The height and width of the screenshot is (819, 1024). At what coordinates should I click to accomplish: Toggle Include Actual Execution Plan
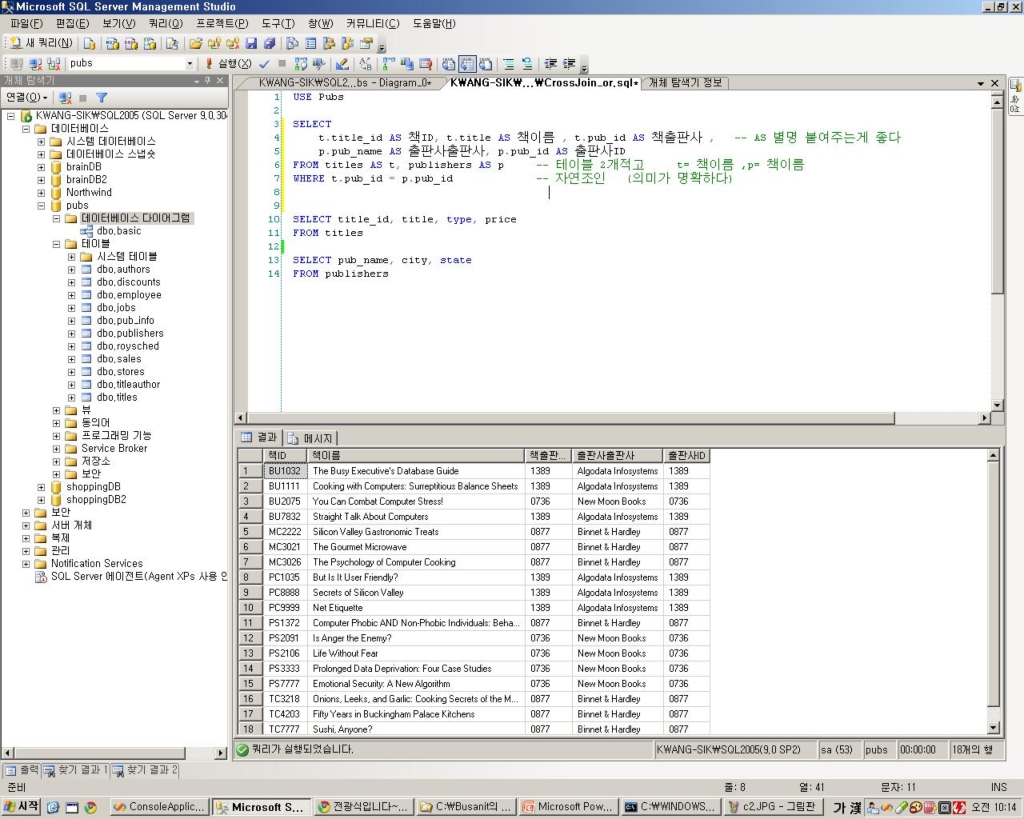389,63
